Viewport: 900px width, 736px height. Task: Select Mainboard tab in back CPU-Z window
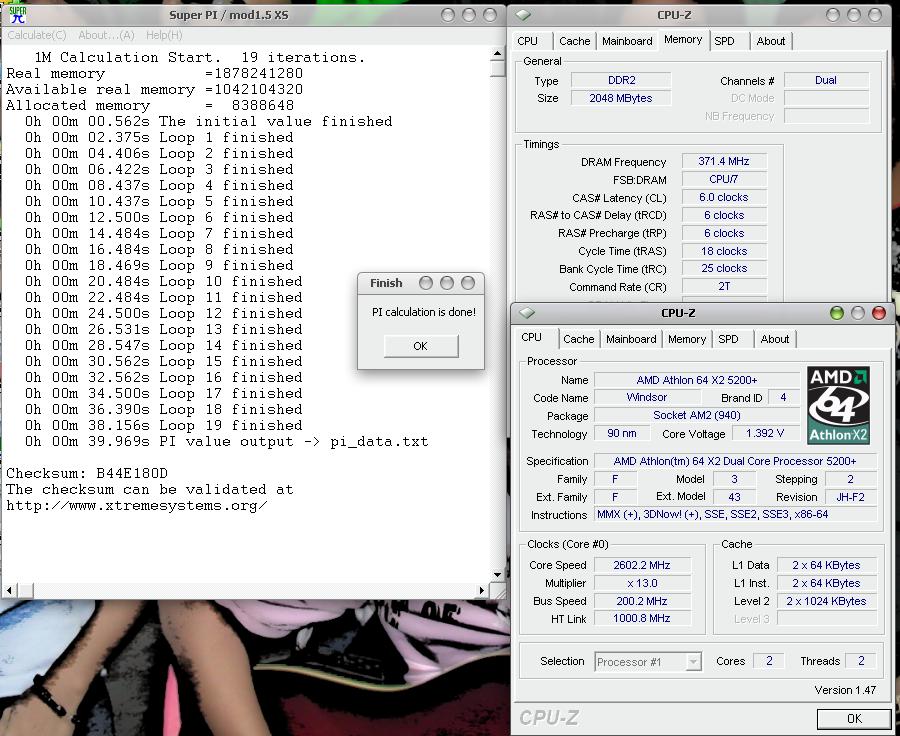point(627,41)
